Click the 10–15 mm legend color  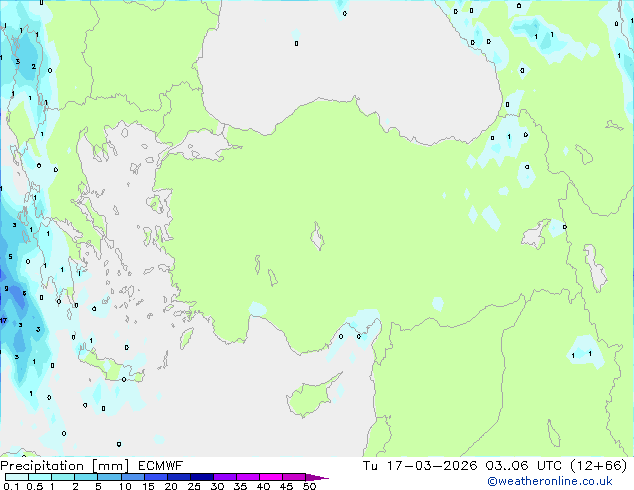133,477
